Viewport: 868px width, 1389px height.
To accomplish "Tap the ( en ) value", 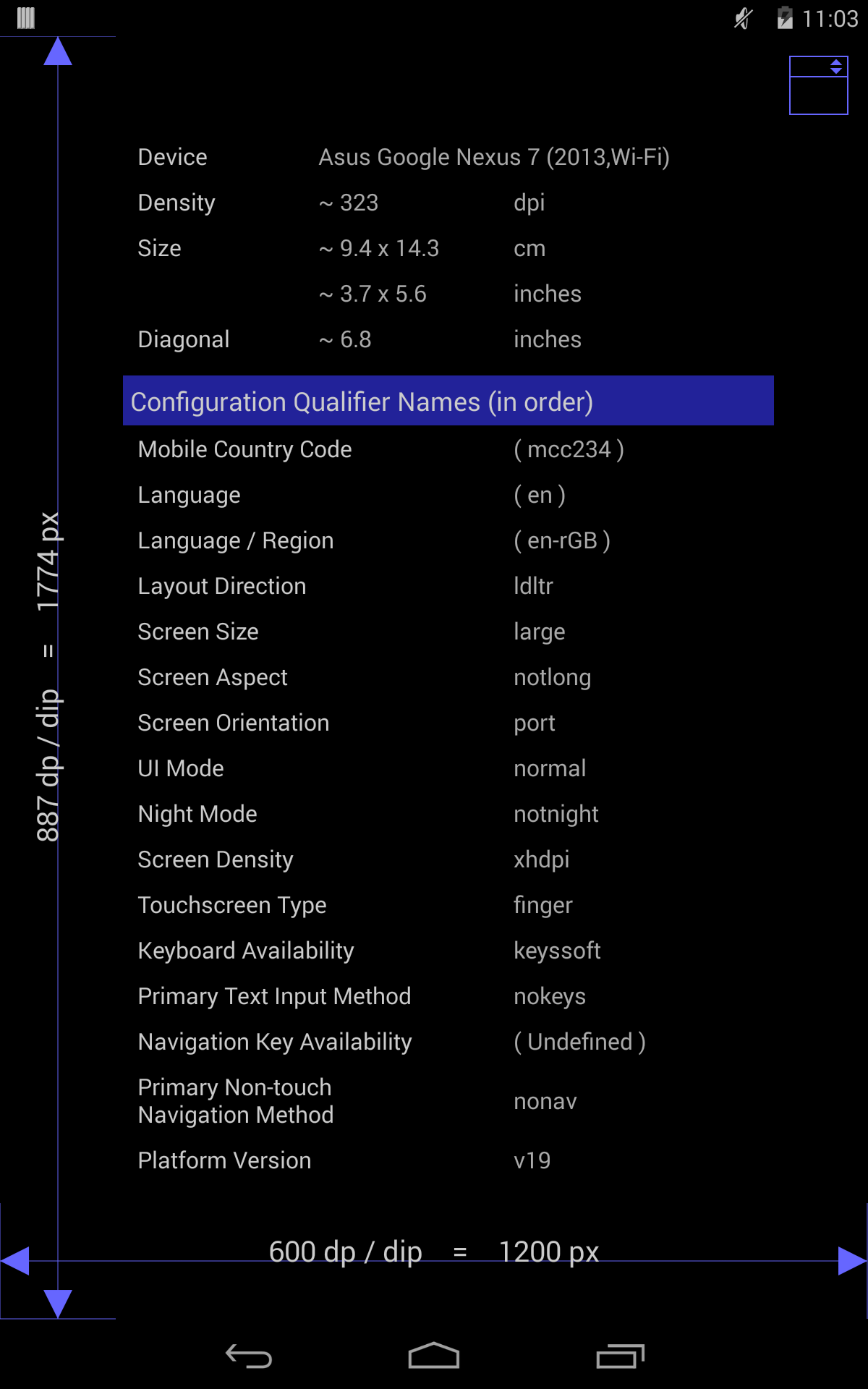I will click(540, 496).
